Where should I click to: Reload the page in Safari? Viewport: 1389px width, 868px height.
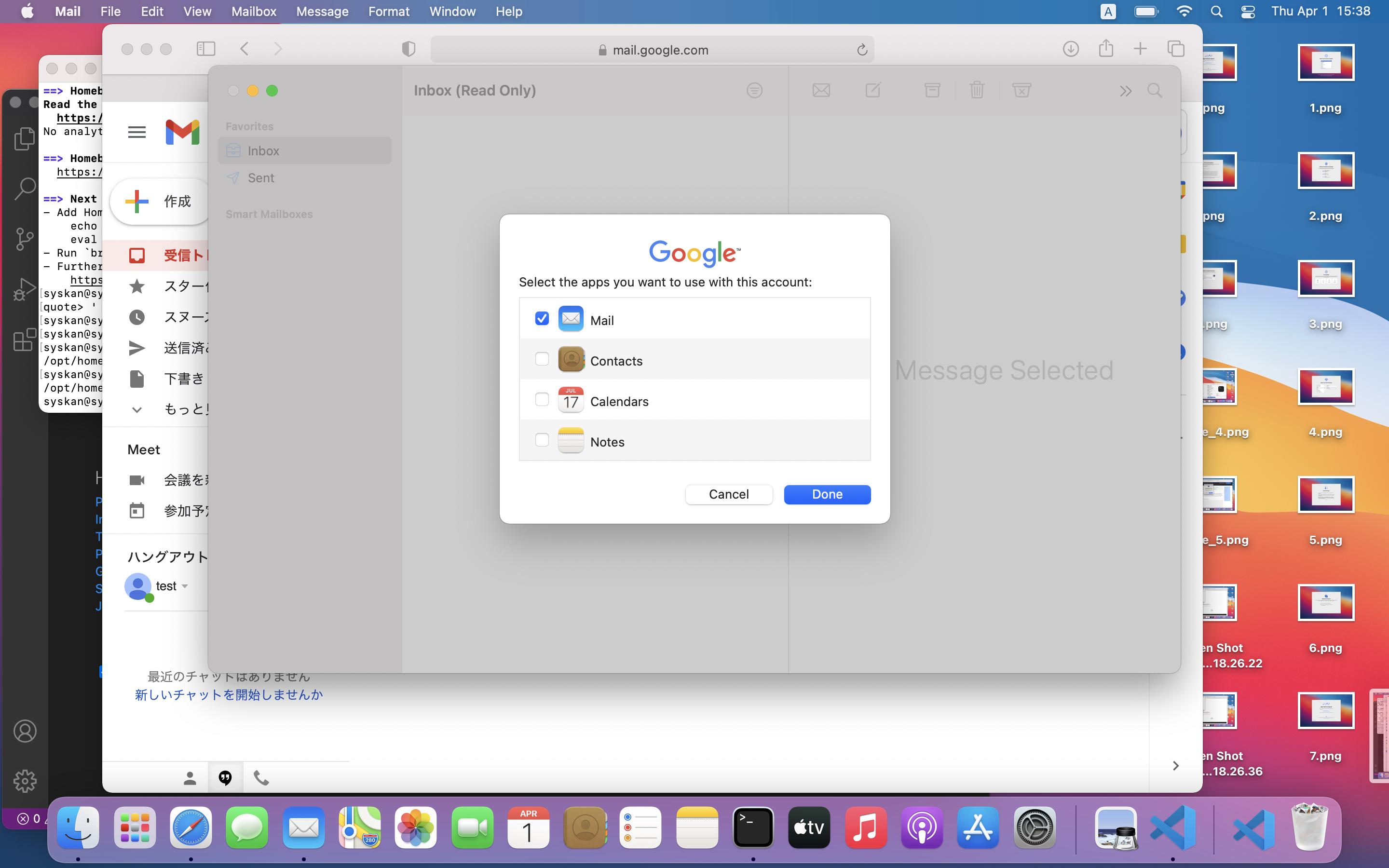coord(862,50)
